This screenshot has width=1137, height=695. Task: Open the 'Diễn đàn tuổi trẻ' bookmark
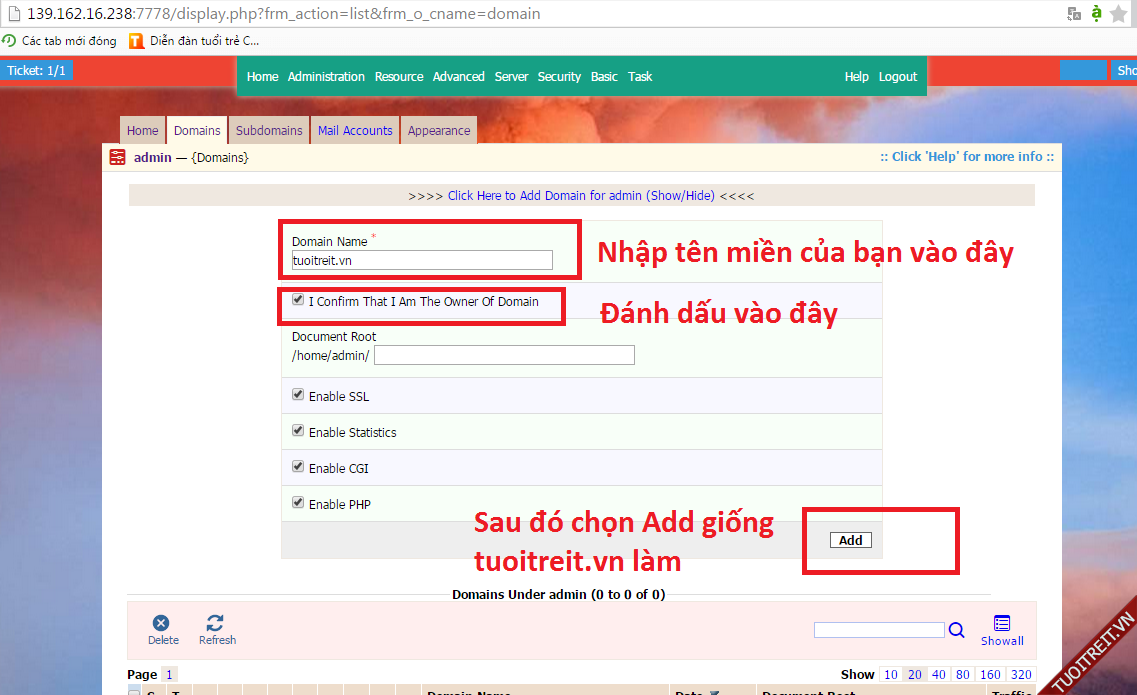(x=195, y=41)
